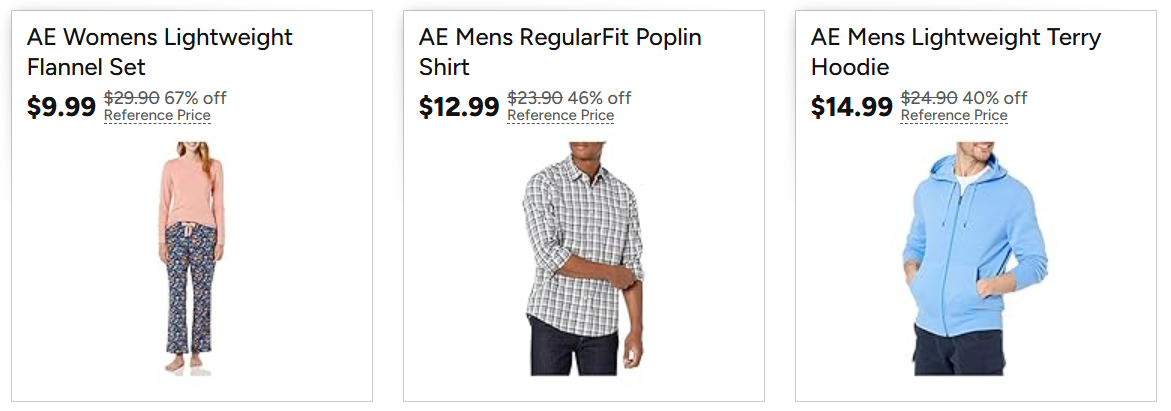Click the $9.99 sale price
This screenshot has height=411, width=1171.
[x=61, y=107]
